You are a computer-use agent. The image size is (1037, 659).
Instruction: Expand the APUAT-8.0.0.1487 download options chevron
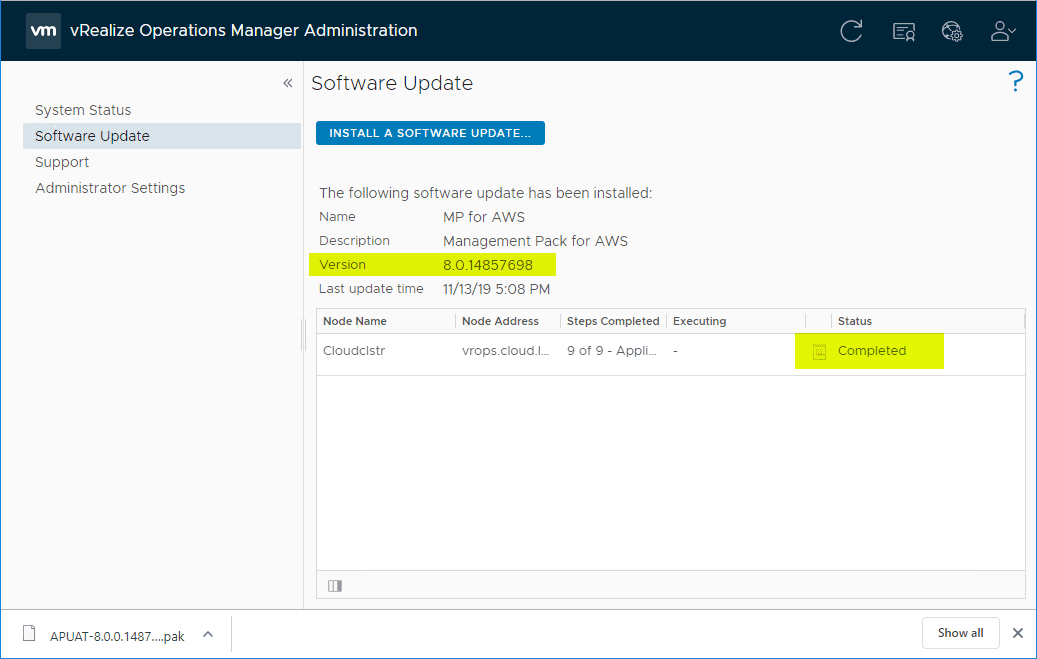(x=208, y=634)
